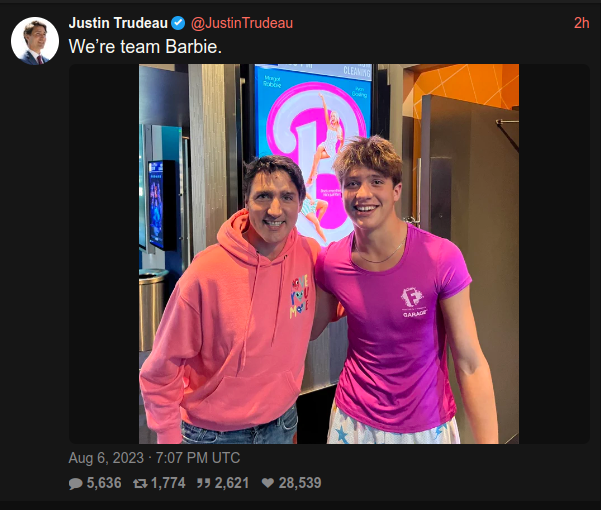Click the reply speech bubble icon
This screenshot has height=510, width=601.
[76, 484]
